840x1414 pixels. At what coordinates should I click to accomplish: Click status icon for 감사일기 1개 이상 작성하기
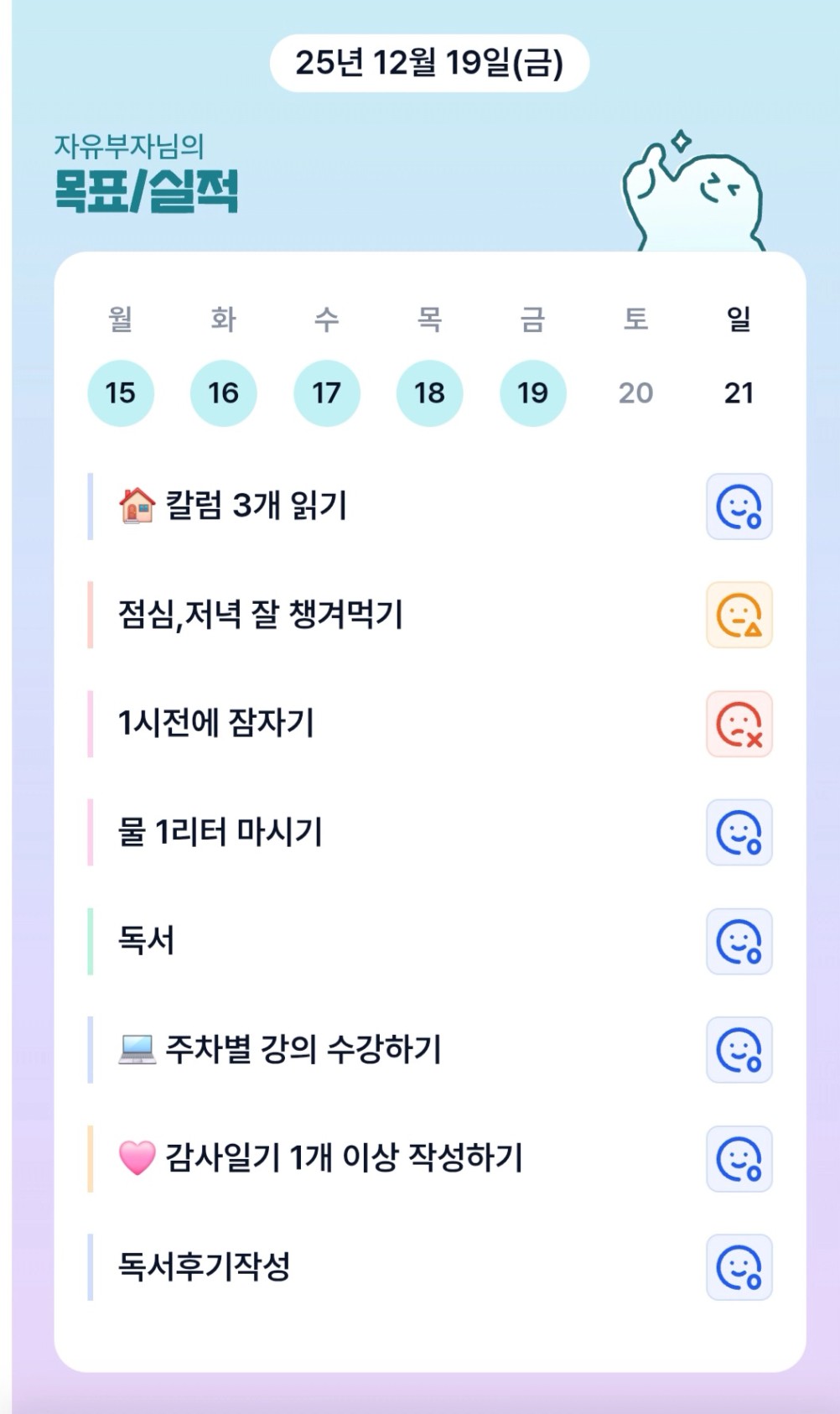click(739, 1158)
